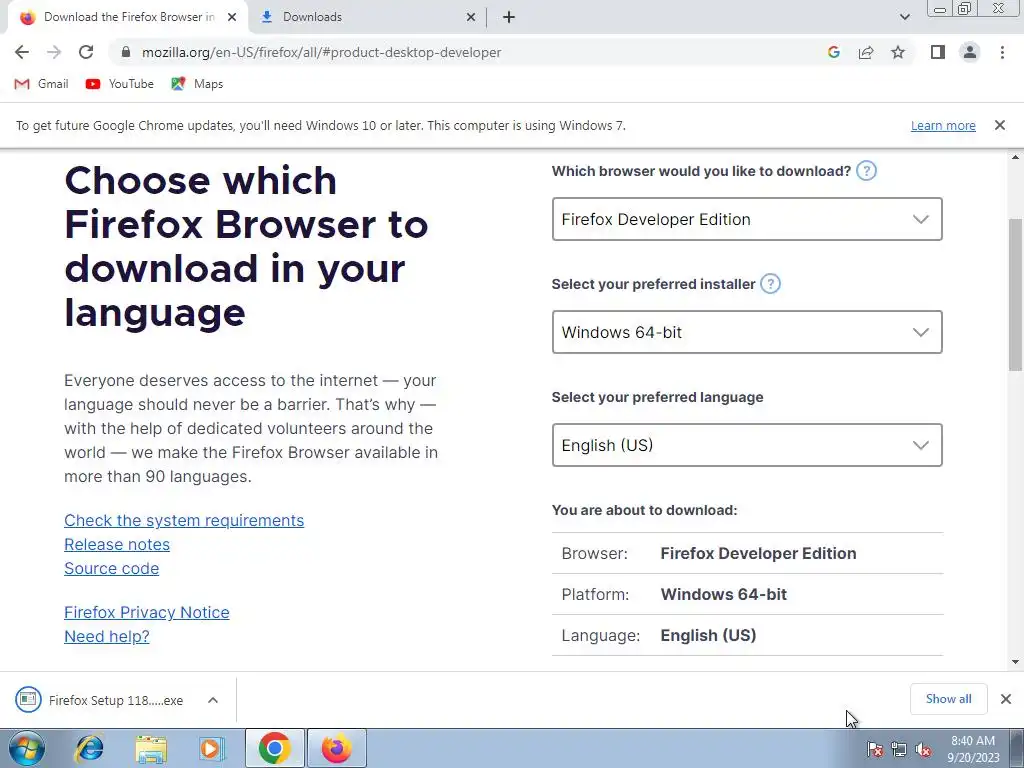Launch Internet Explorer from taskbar
Screen dimensions: 1024x768
[x=89, y=748]
